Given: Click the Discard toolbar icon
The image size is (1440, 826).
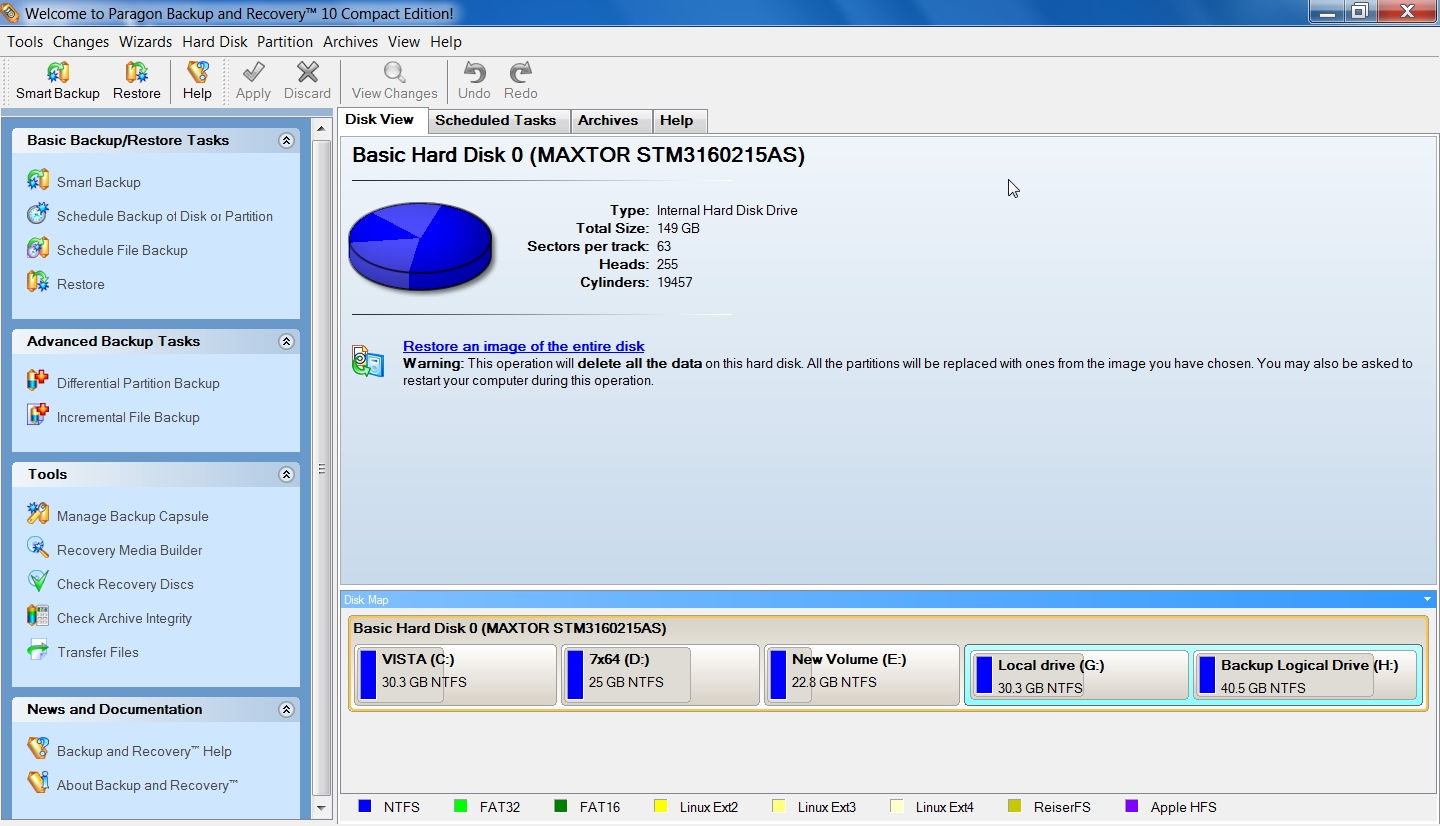Looking at the screenshot, I should (308, 72).
